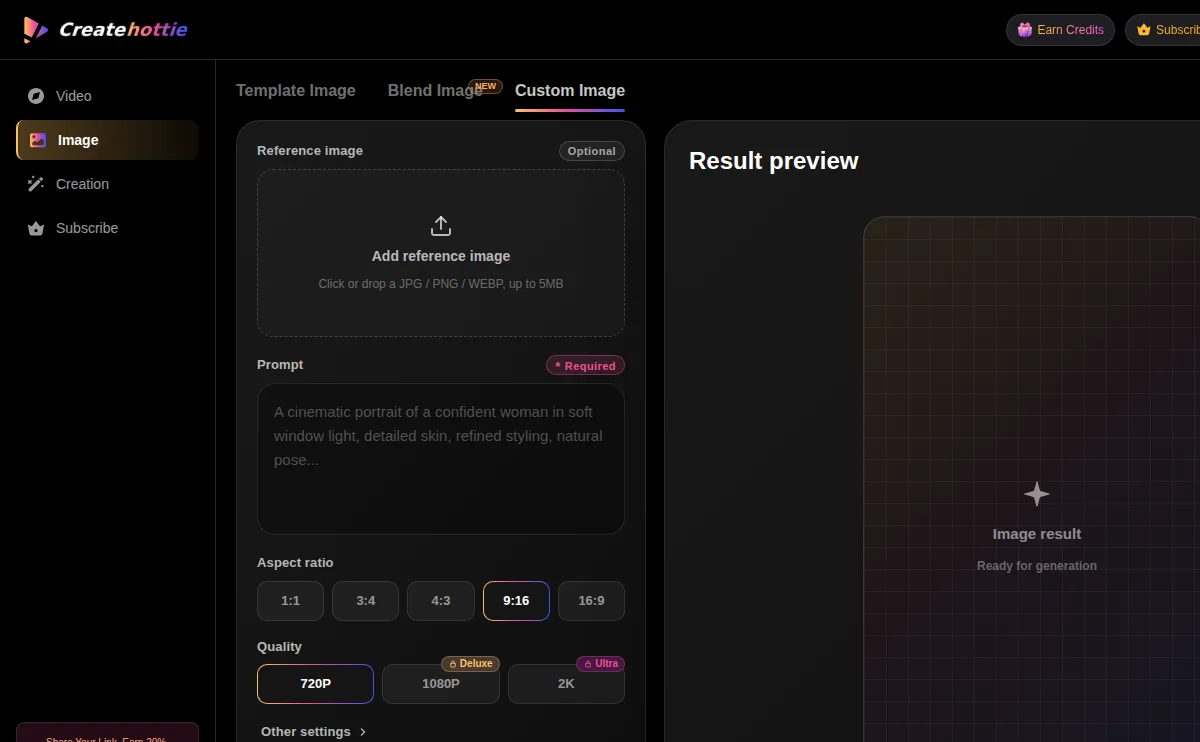Click the Subscribe button in header

[x=1163, y=30]
